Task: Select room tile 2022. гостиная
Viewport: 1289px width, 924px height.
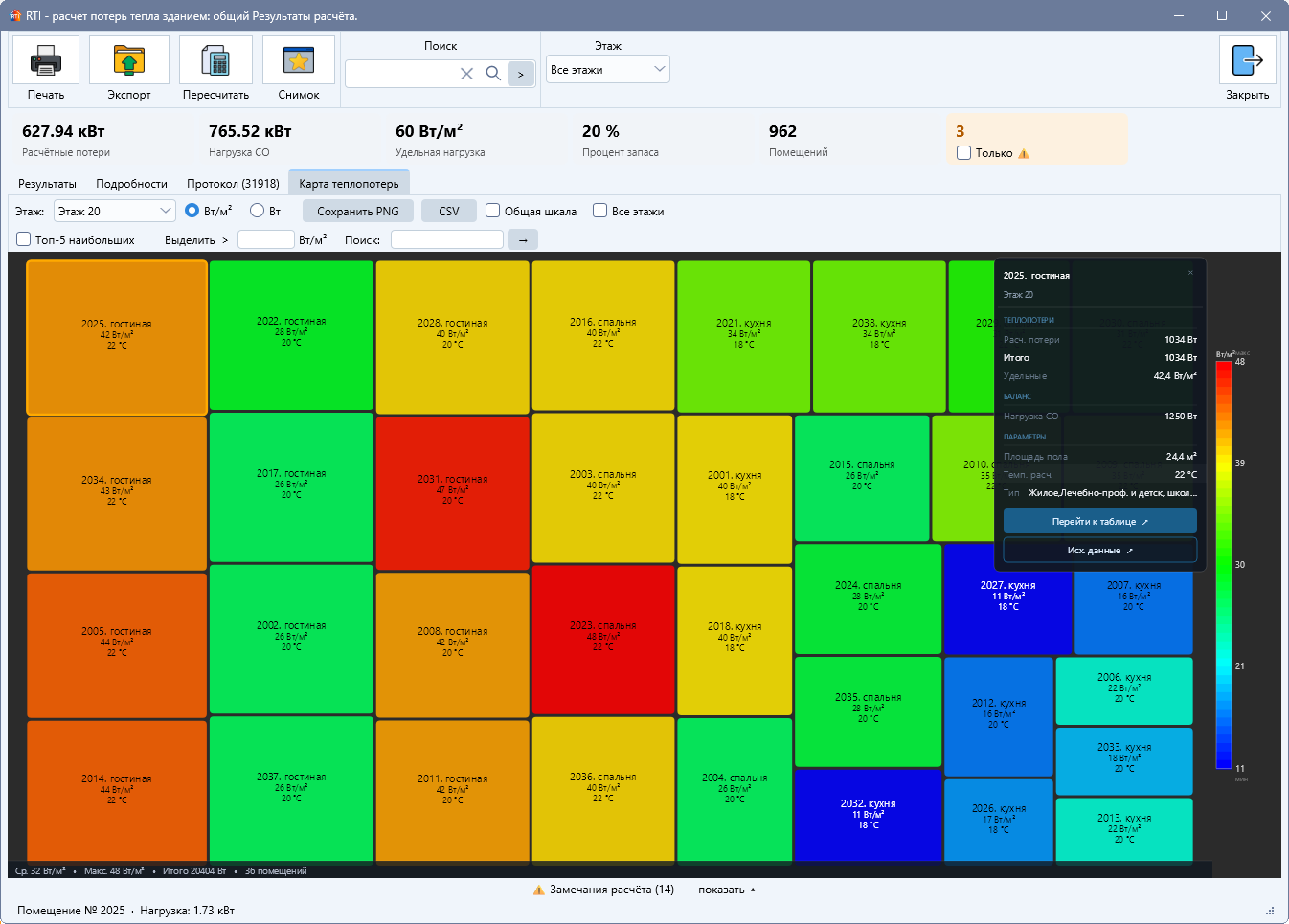Action: click(291, 335)
